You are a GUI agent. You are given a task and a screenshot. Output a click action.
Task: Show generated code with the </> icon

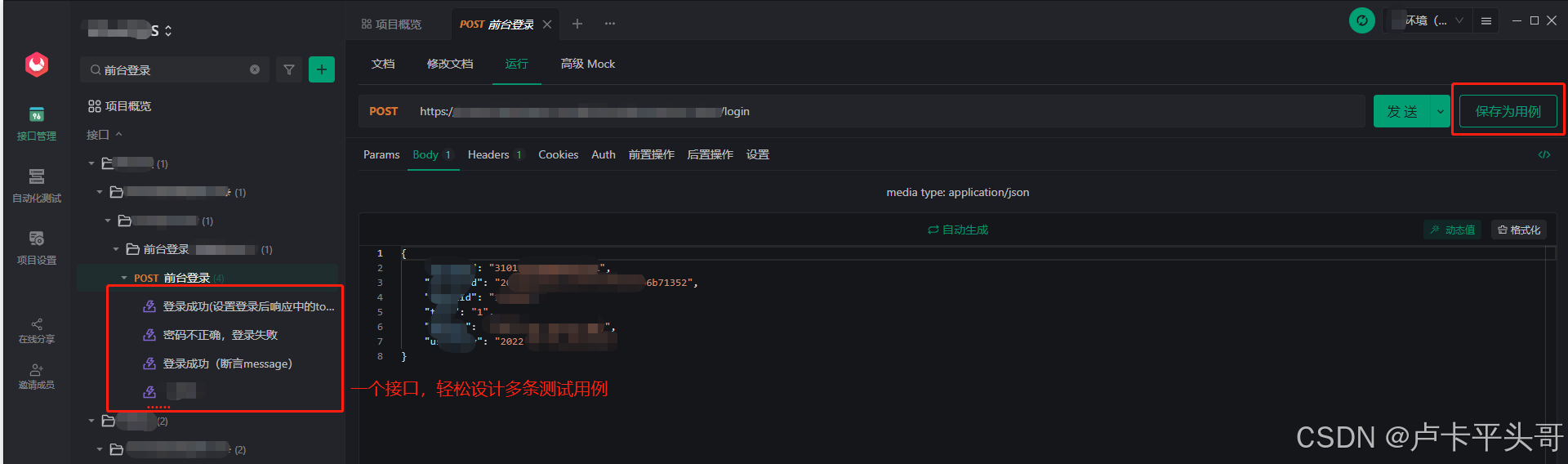[1544, 154]
